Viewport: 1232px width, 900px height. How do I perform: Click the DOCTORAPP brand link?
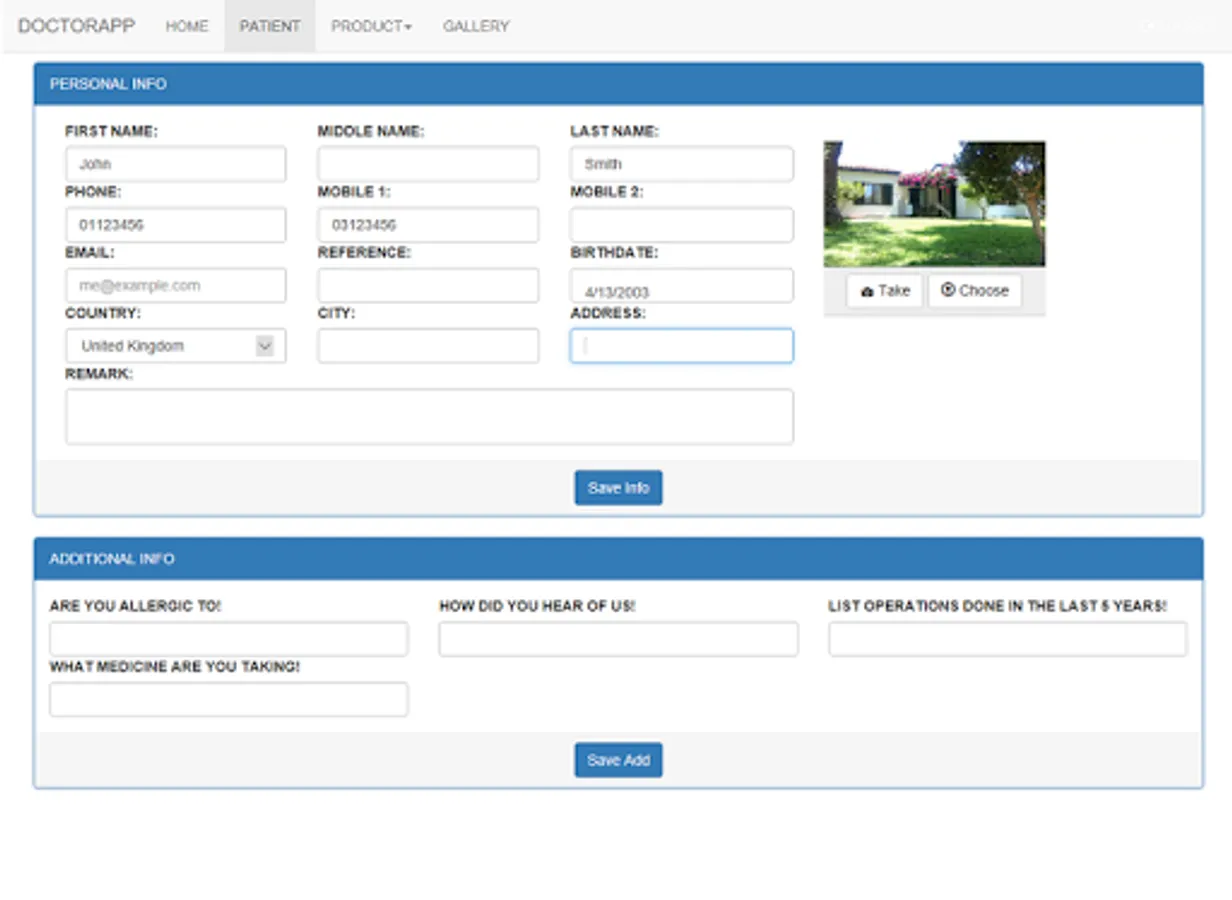(x=76, y=26)
